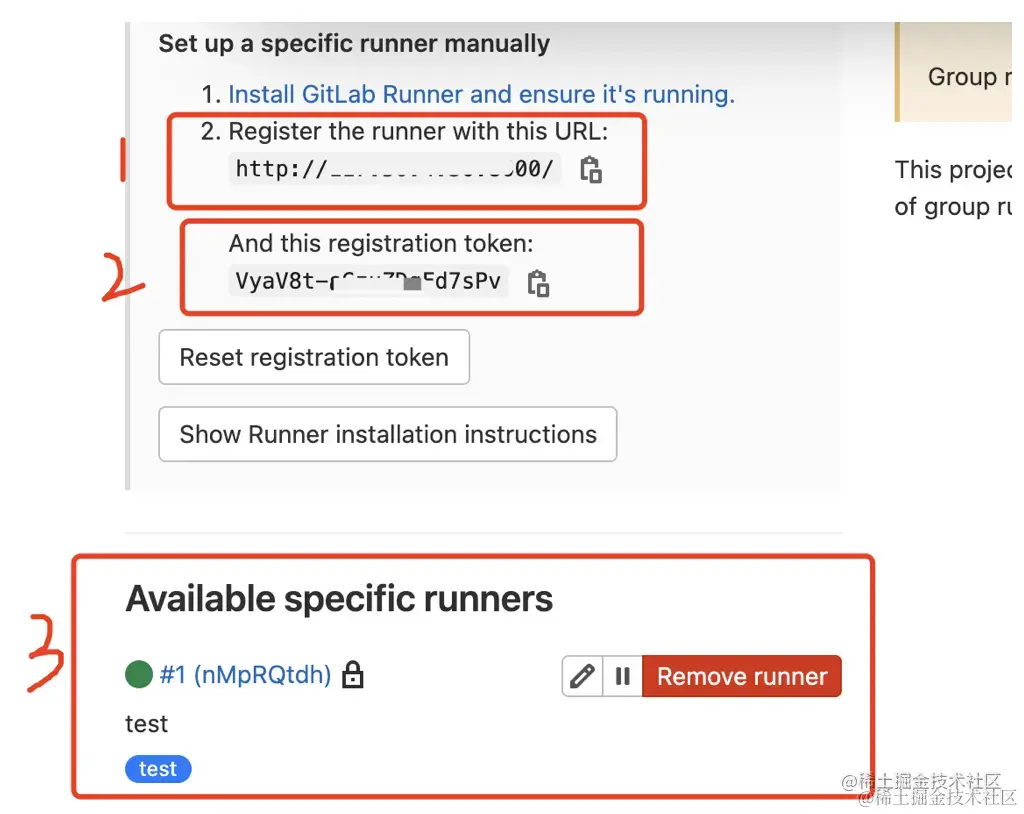Click the Set up a specific runner manually heading
The width and height of the screenshot is (1024, 814).
pyautogui.click(x=354, y=44)
